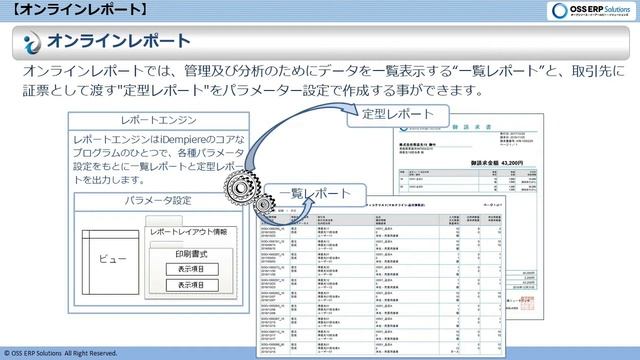Screen dimensions: 640x360
Task: Click the レポートレイアウト情報 tab label
Action: 189,232
